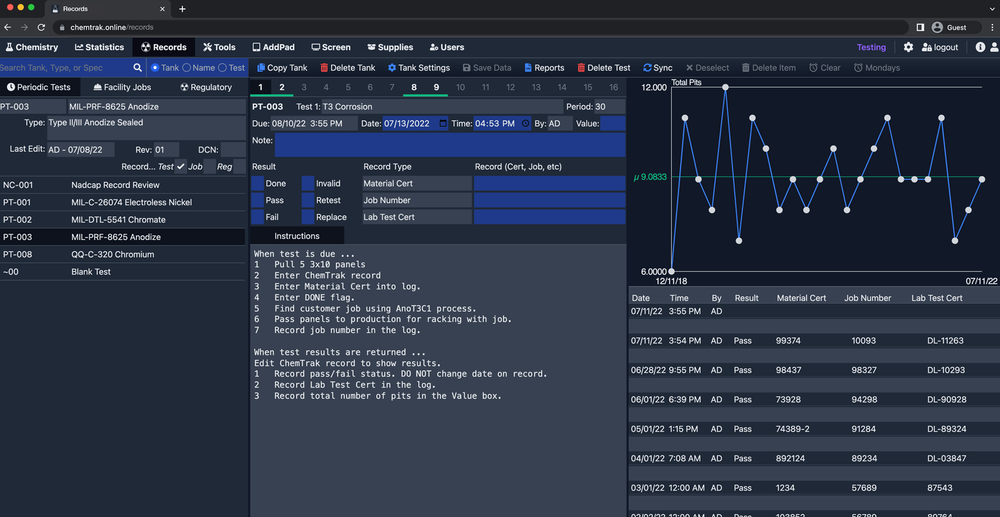Open the Users menu
This screenshot has width=1000, height=517.
click(447, 47)
